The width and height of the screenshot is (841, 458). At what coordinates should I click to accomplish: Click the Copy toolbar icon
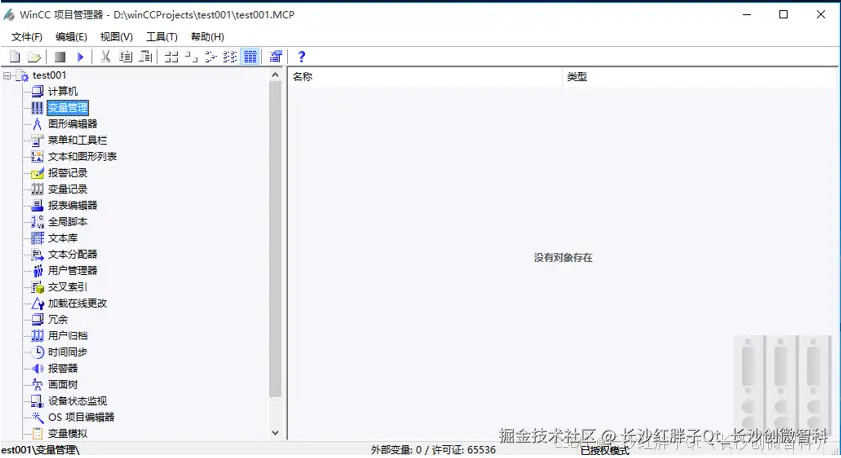coord(126,56)
